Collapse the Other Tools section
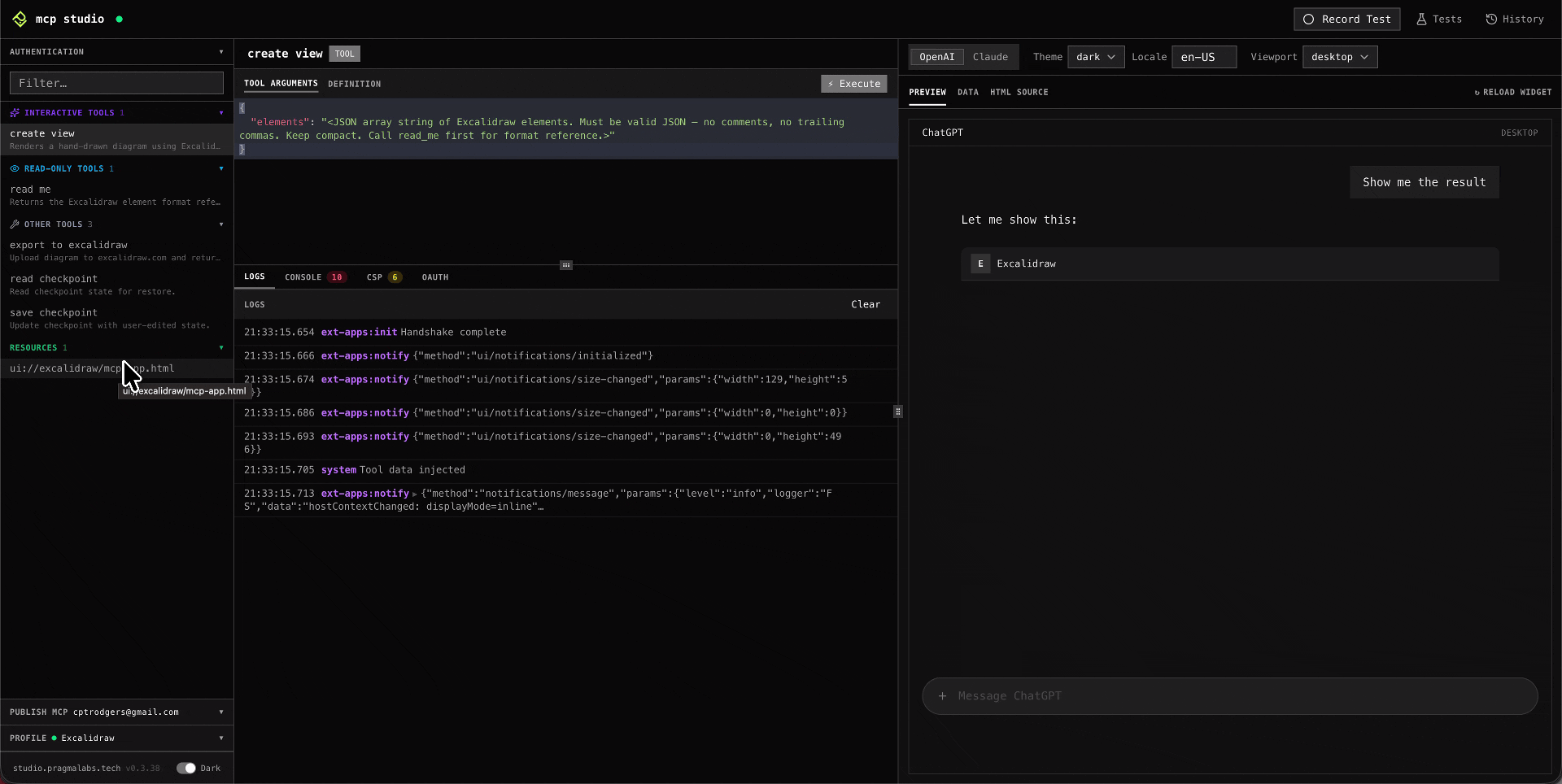Image resolution: width=1562 pixels, height=784 pixels. click(221, 224)
